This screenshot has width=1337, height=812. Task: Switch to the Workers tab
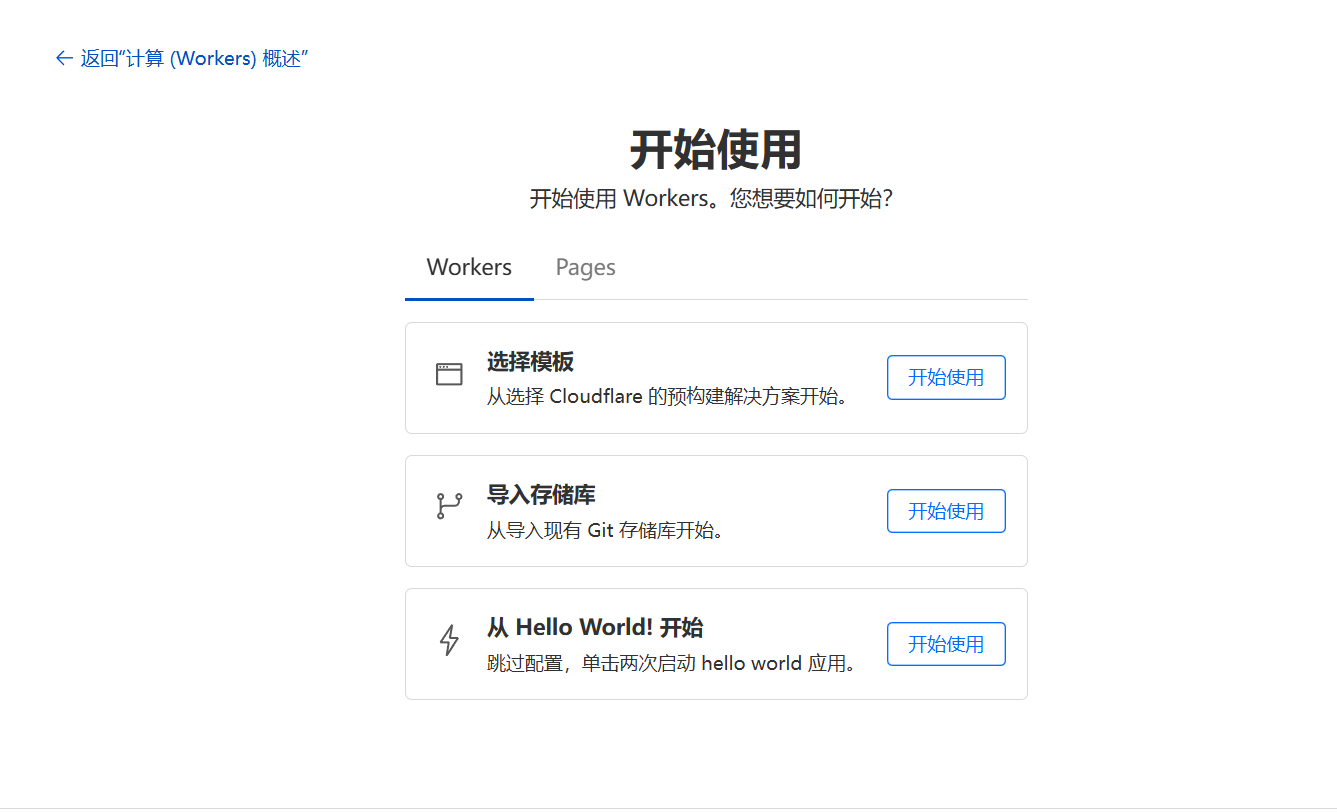coord(469,267)
